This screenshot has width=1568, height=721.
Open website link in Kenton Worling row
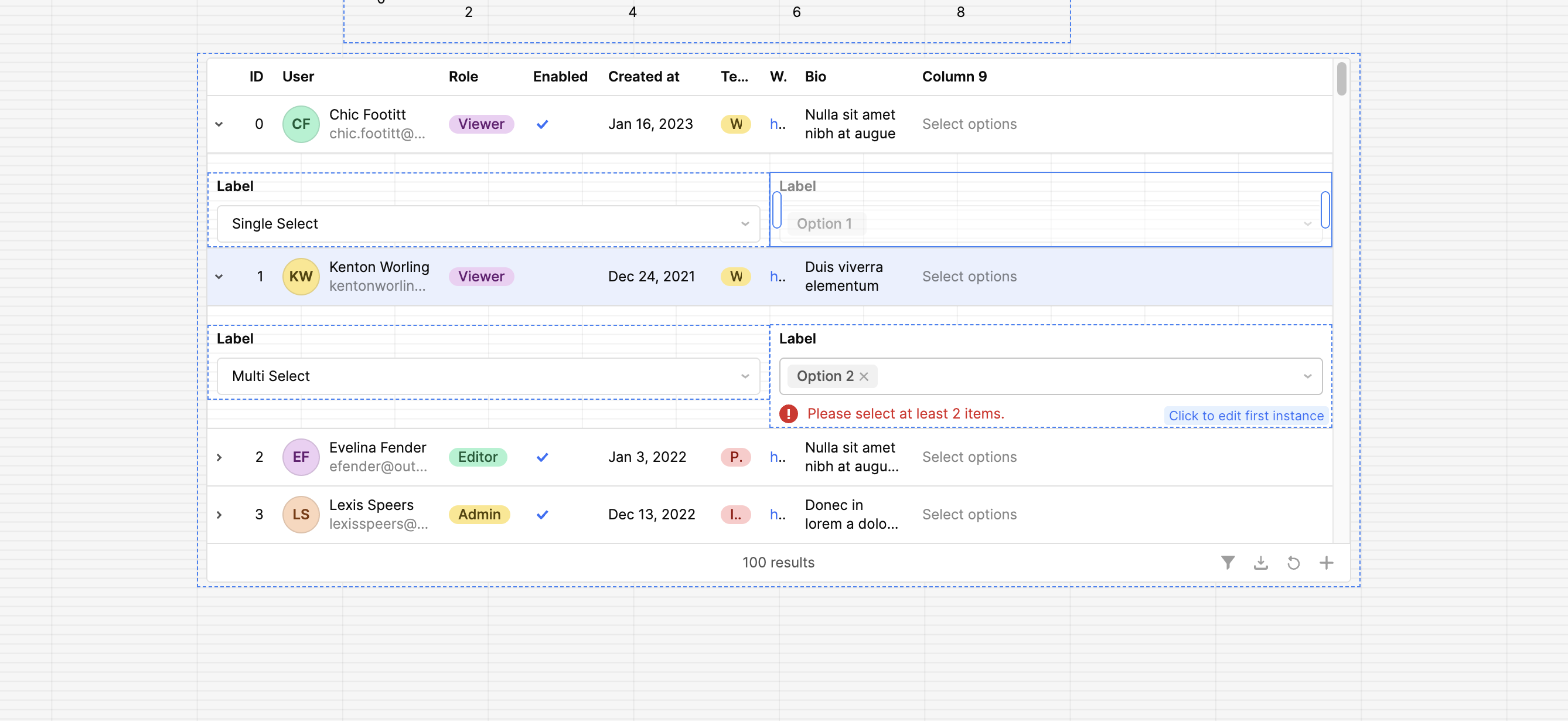pyautogui.click(x=778, y=276)
